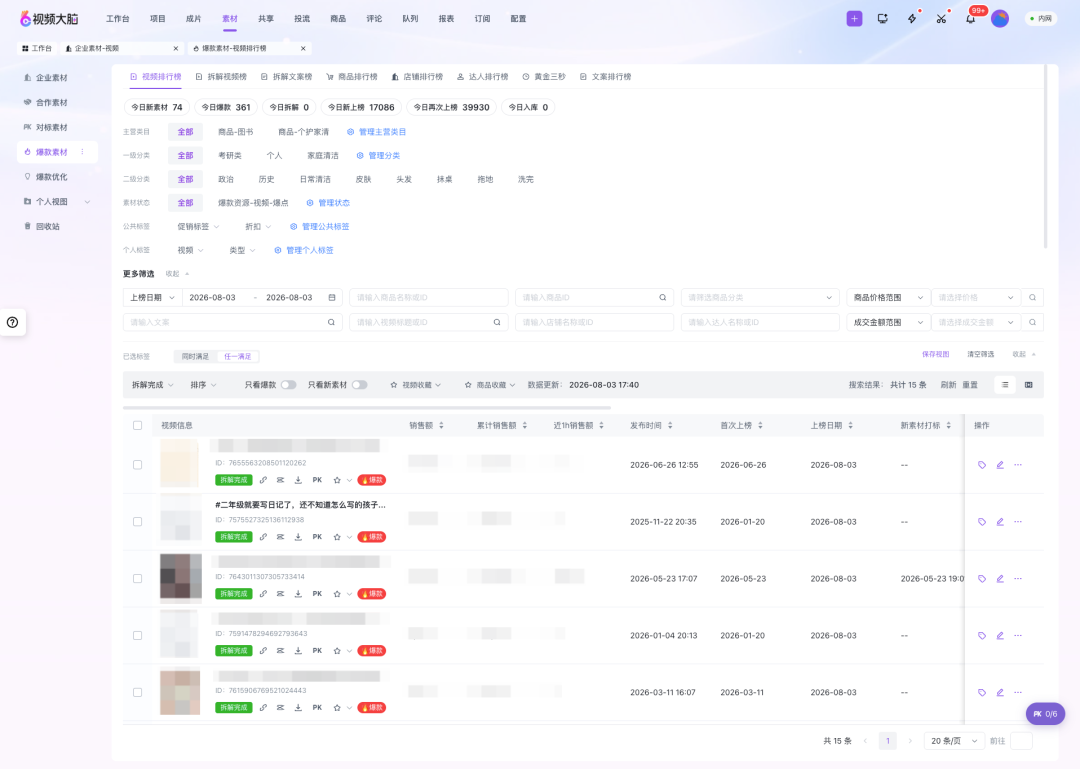Open the floating PK 0/6 button
This screenshot has width=1080, height=769.
click(1045, 714)
